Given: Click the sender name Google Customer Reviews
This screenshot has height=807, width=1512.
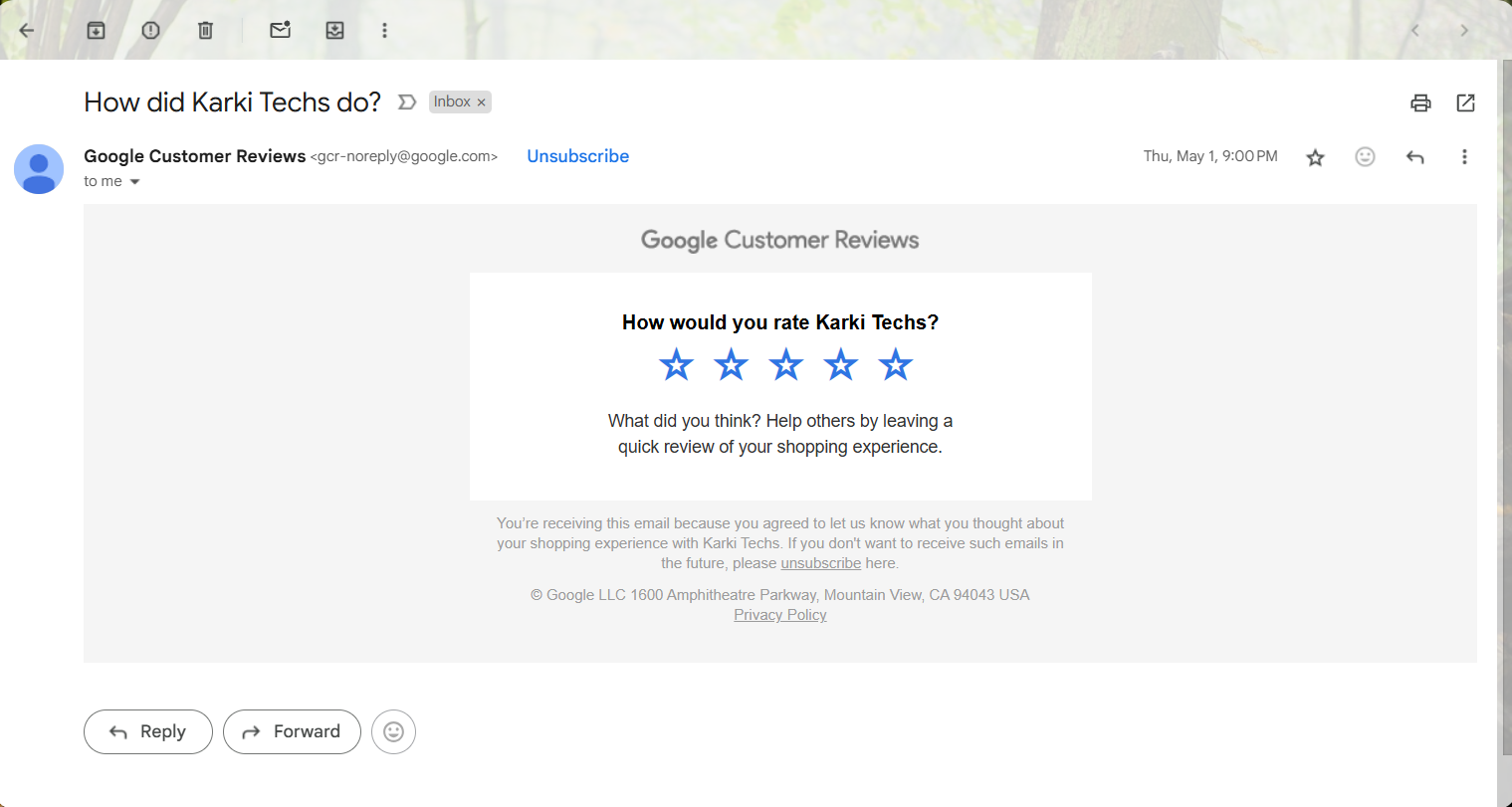Looking at the screenshot, I should (194, 156).
